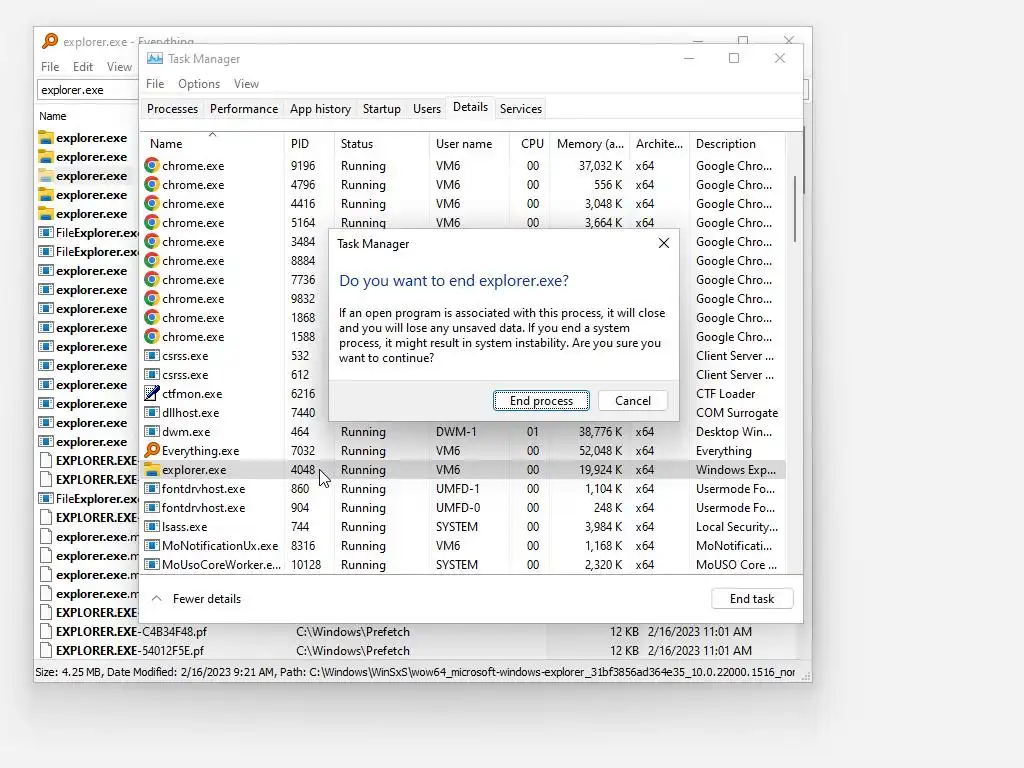The image size is (1024, 768).
Task: Click first explorer.exe folder icon in Everything
Action: (46, 138)
